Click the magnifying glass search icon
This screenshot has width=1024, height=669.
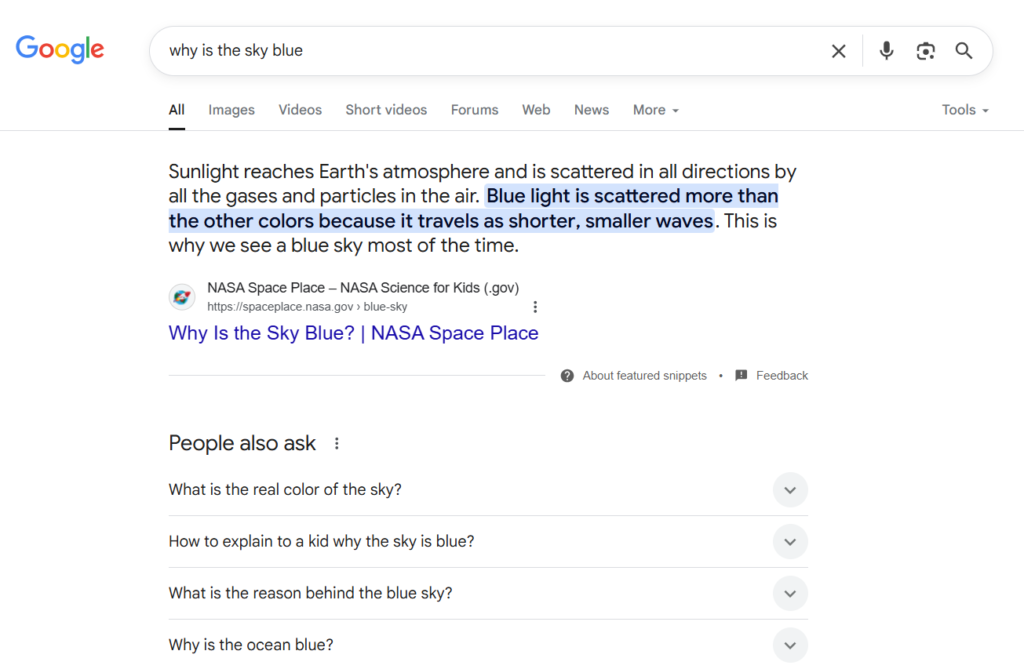tap(963, 51)
